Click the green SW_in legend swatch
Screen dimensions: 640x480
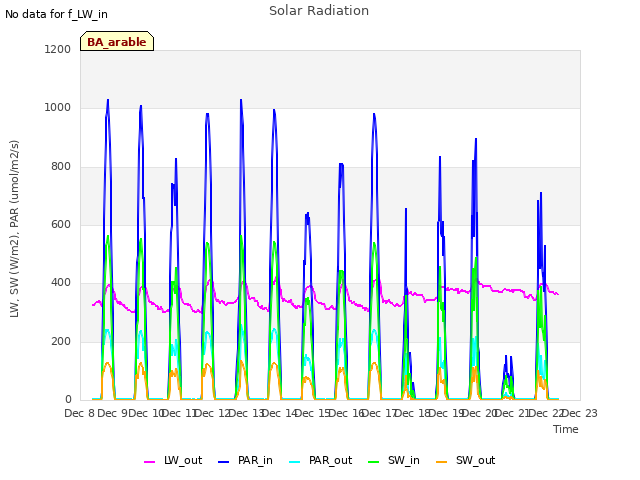(373, 462)
